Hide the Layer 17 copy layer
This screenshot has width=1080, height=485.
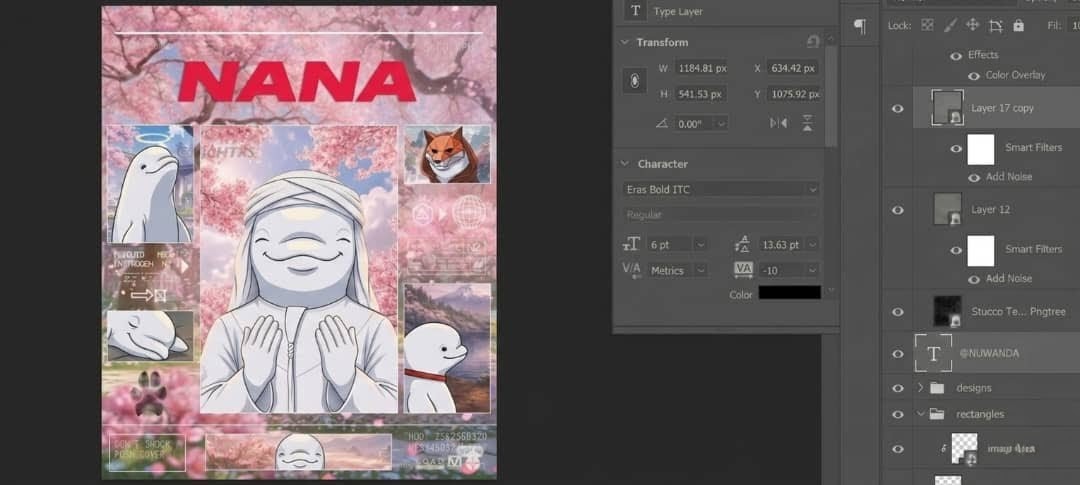click(897, 108)
